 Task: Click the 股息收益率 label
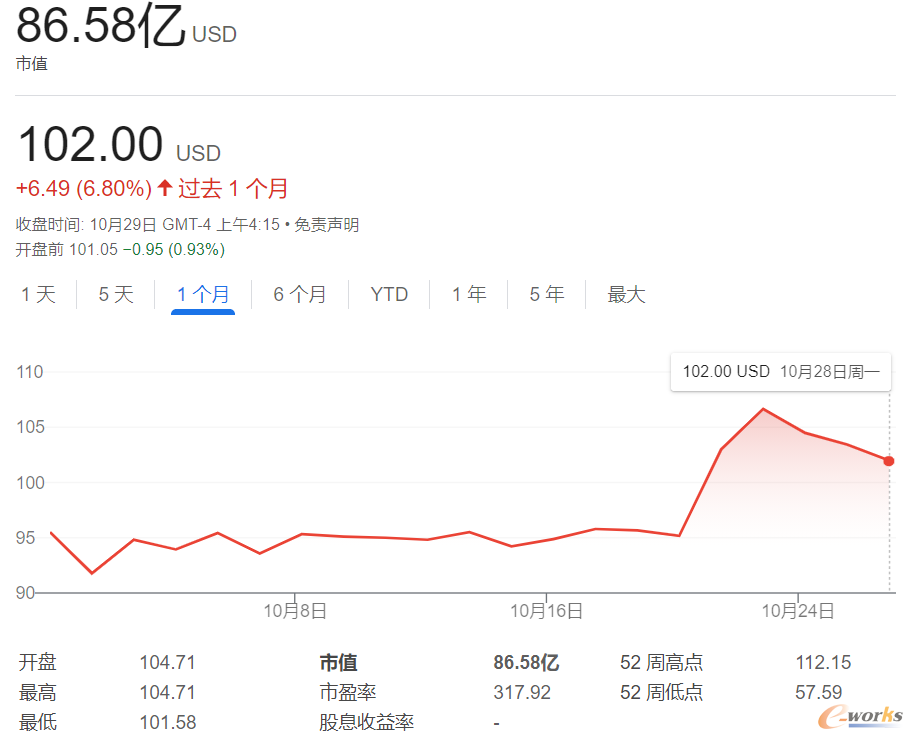click(366, 723)
